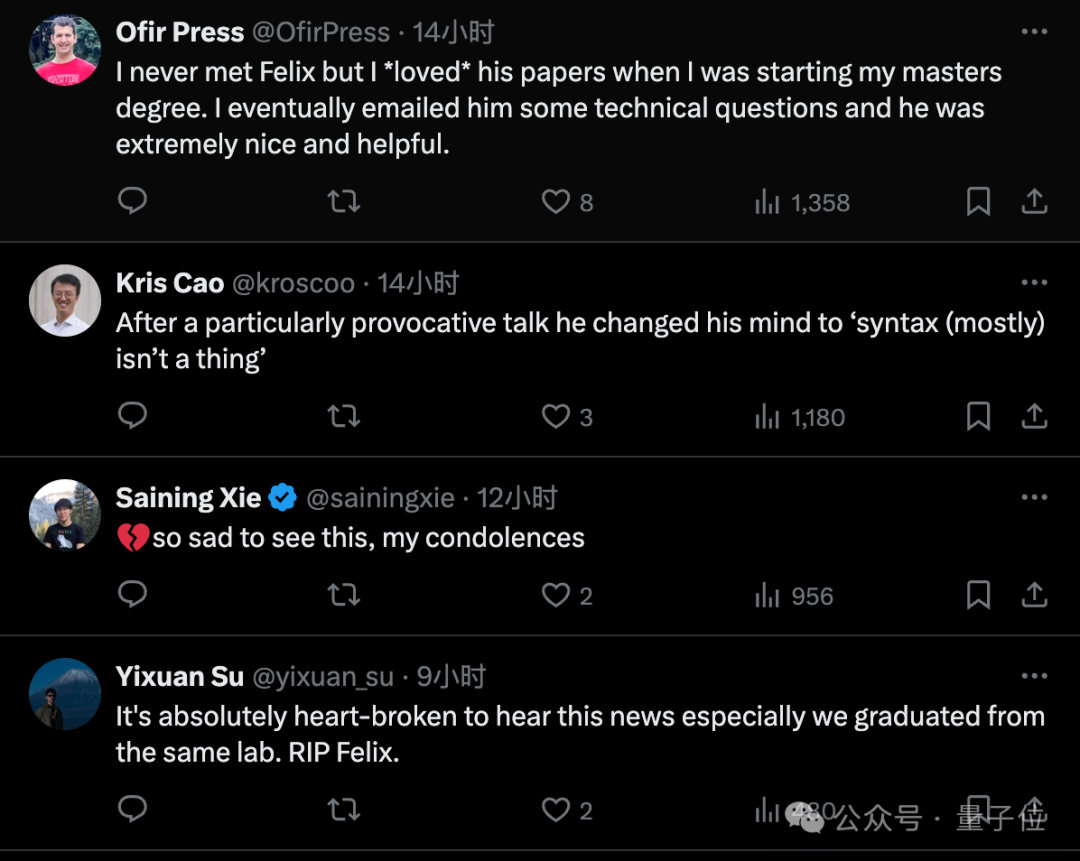The height and width of the screenshot is (861, 1080).
Task: Like Kris Cao's tweet
Action: 556,416
